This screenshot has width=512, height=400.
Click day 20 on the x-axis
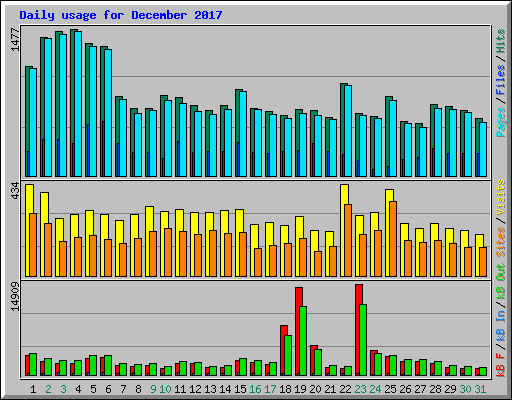(315, 389)
